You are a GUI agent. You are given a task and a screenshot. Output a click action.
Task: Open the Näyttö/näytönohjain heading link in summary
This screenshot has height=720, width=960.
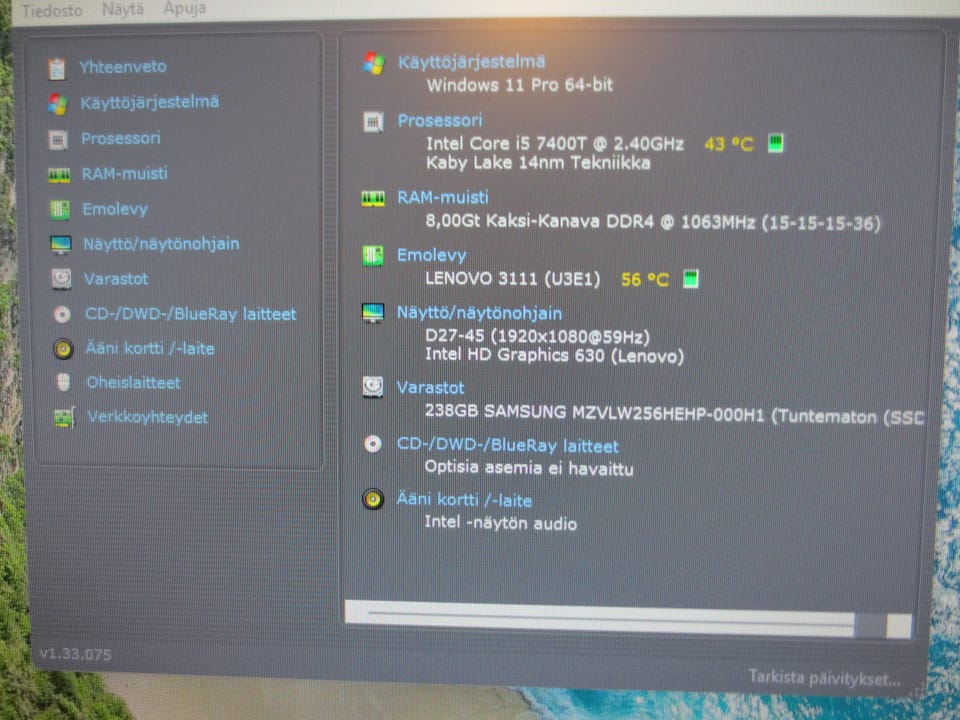coord(479,313)
